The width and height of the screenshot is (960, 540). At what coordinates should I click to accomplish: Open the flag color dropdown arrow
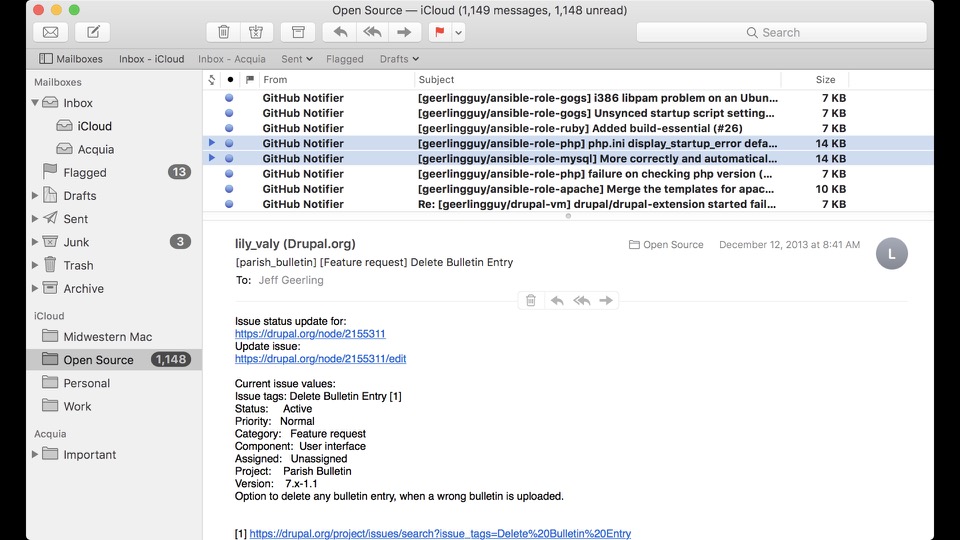(x=459, y=32)
